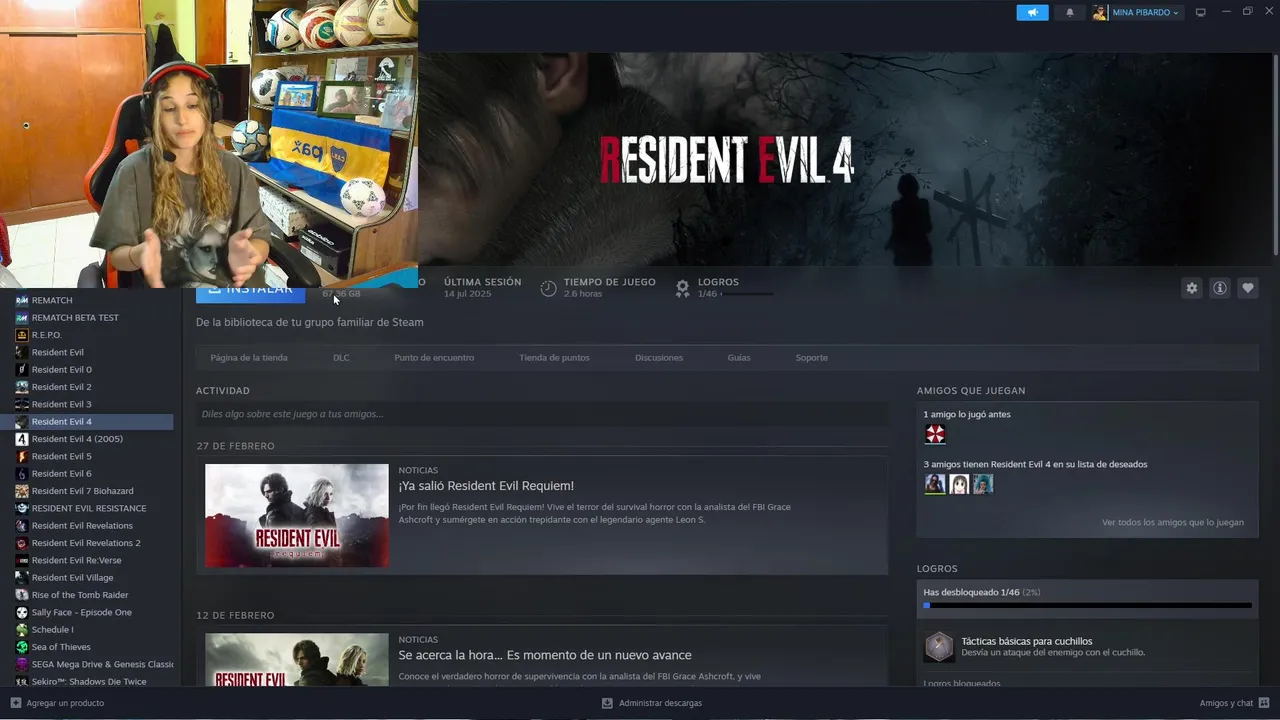
Task: Click the activity comment input field
Action: 542,414
